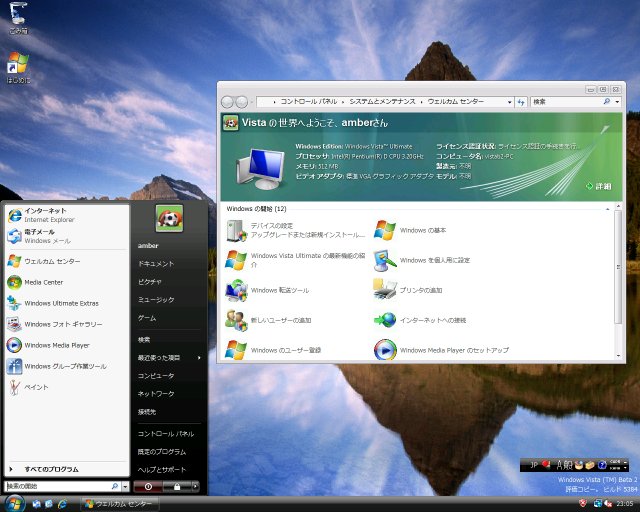Viewport: 640px width, 512px height.
Task: Select Windows を個人用に設定 item
Action: 422,260
